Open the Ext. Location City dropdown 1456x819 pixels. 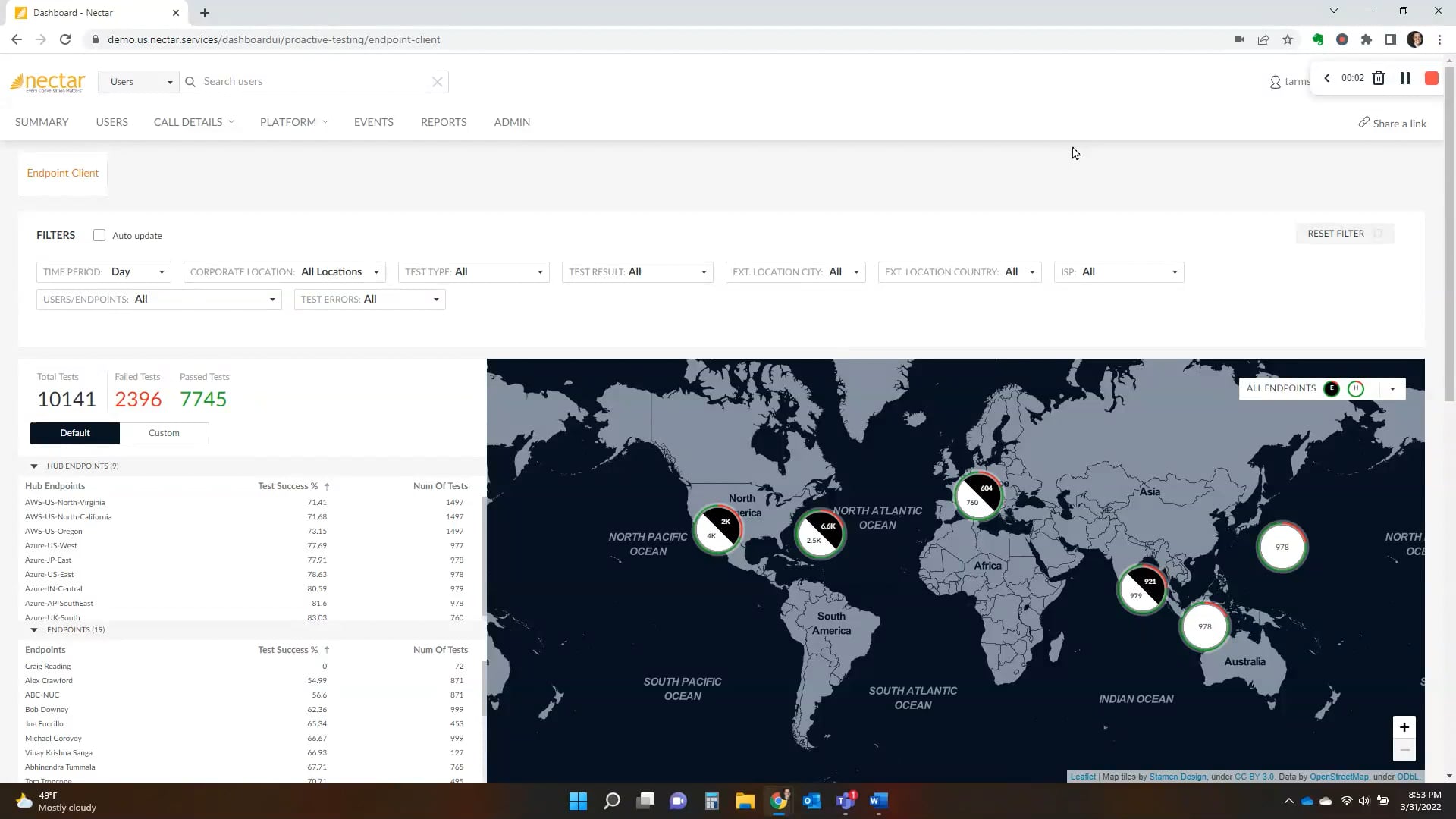pos(795,272)
